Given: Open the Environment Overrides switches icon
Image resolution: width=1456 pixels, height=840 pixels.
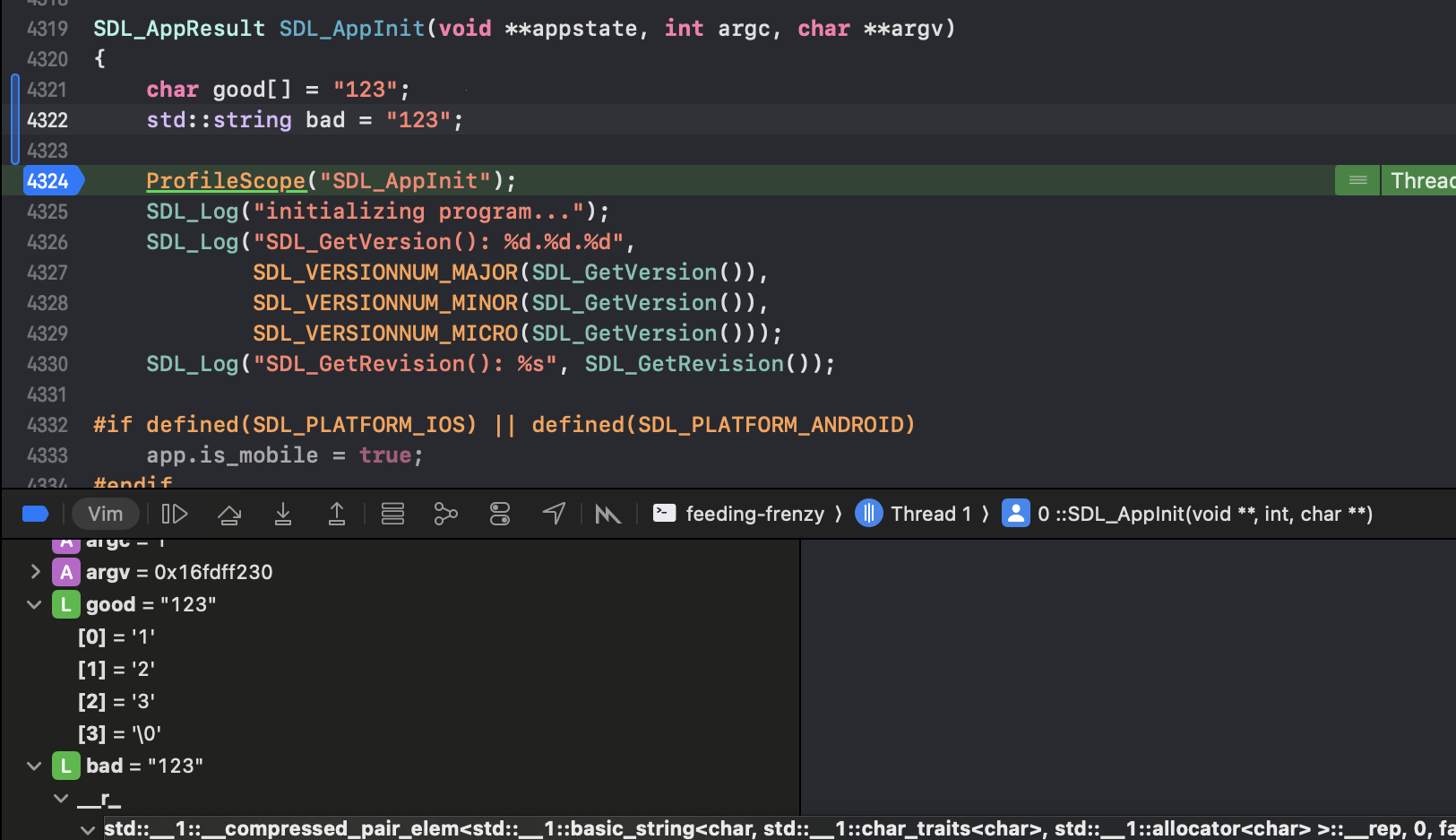Looking at the screenshot, I should tap(500, 514).
